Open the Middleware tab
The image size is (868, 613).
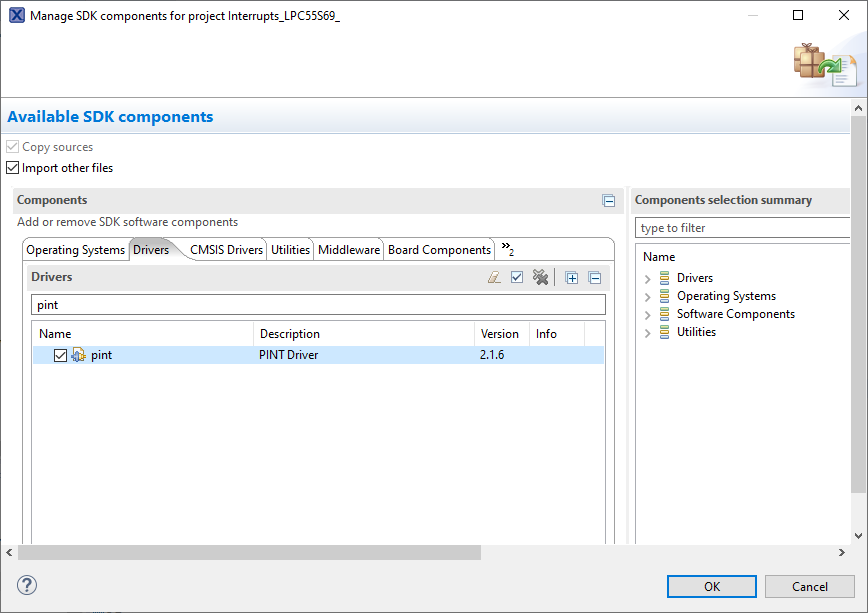tap(349, 250)
